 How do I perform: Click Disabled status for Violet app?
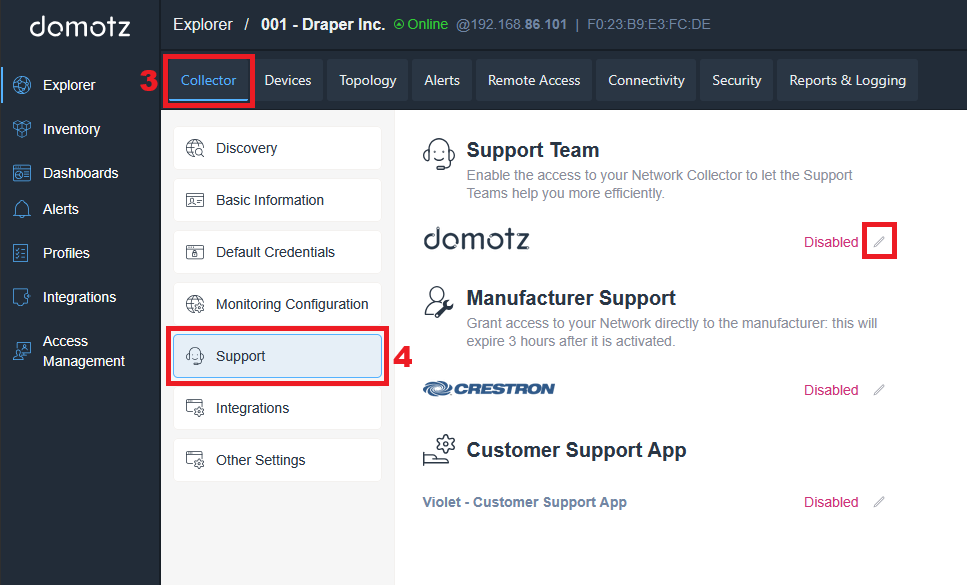click(x=831, y=502)
